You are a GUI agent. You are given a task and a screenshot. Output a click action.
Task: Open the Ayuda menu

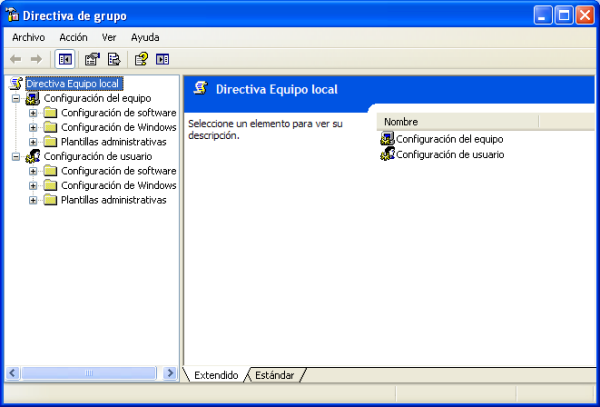coord(145,37)
